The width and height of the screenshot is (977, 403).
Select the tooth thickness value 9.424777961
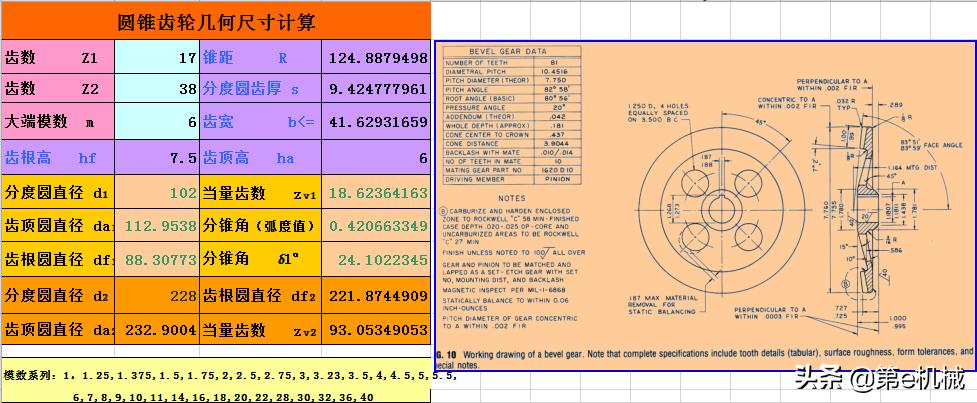pos(376,88)
